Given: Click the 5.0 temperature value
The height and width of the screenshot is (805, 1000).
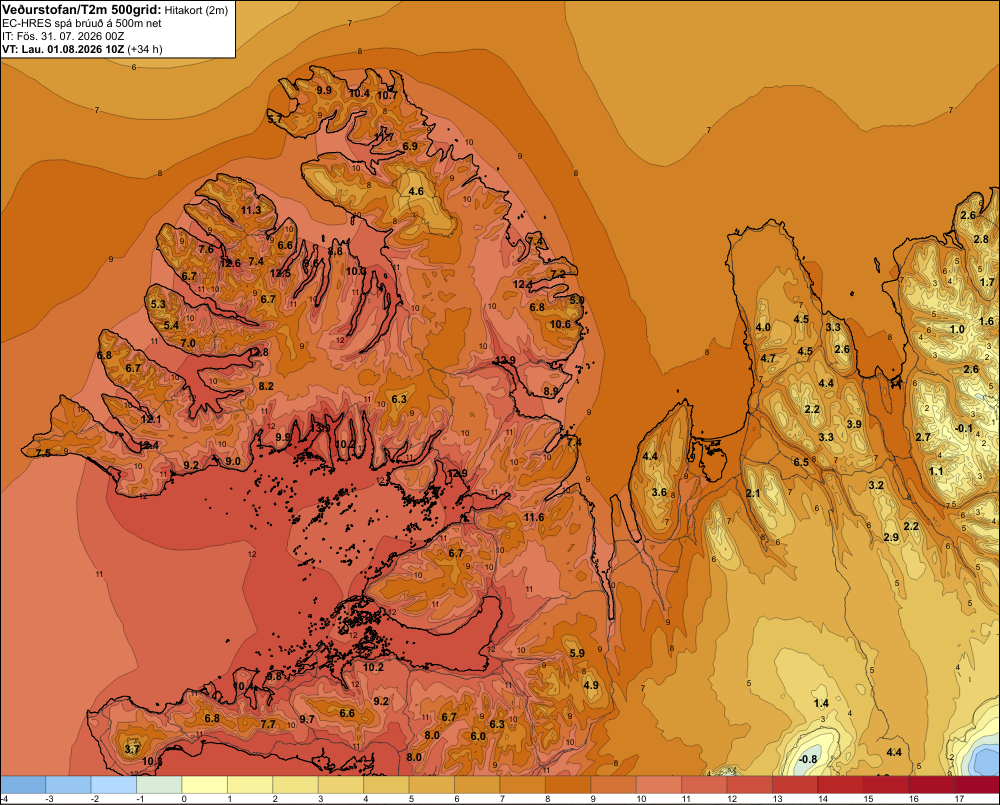Looking at the screenshot, I should (577, 300).
